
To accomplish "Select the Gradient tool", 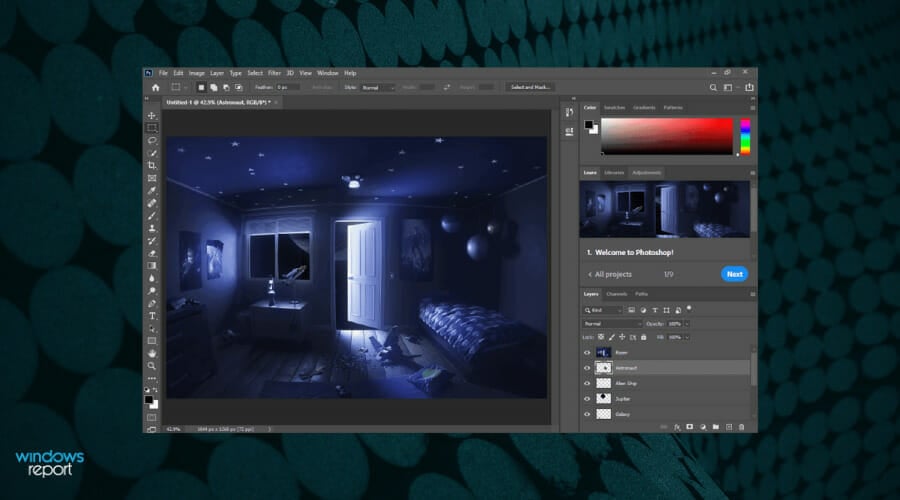I will [x=152, y=266].
